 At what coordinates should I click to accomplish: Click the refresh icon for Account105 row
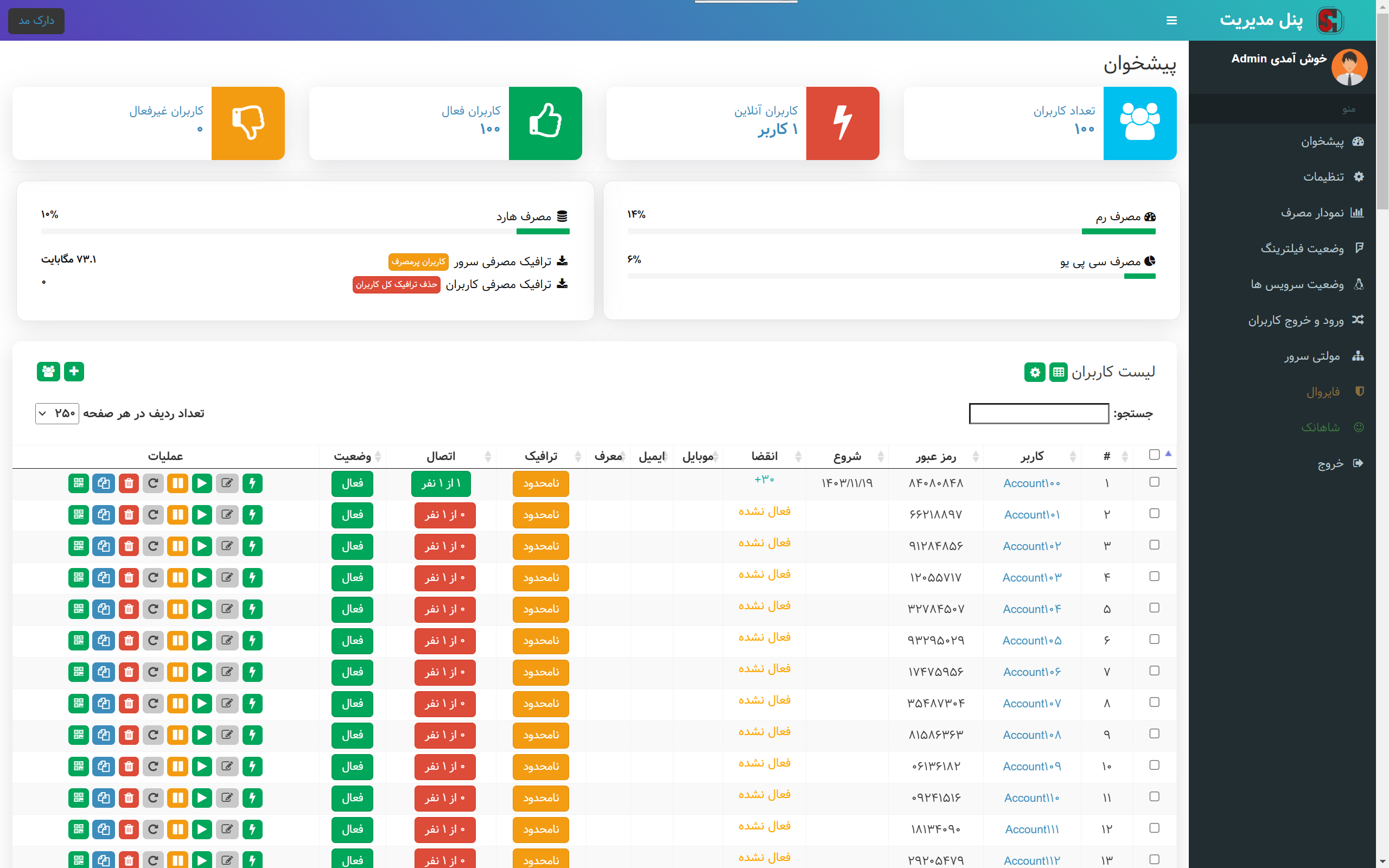click(153, 641)
